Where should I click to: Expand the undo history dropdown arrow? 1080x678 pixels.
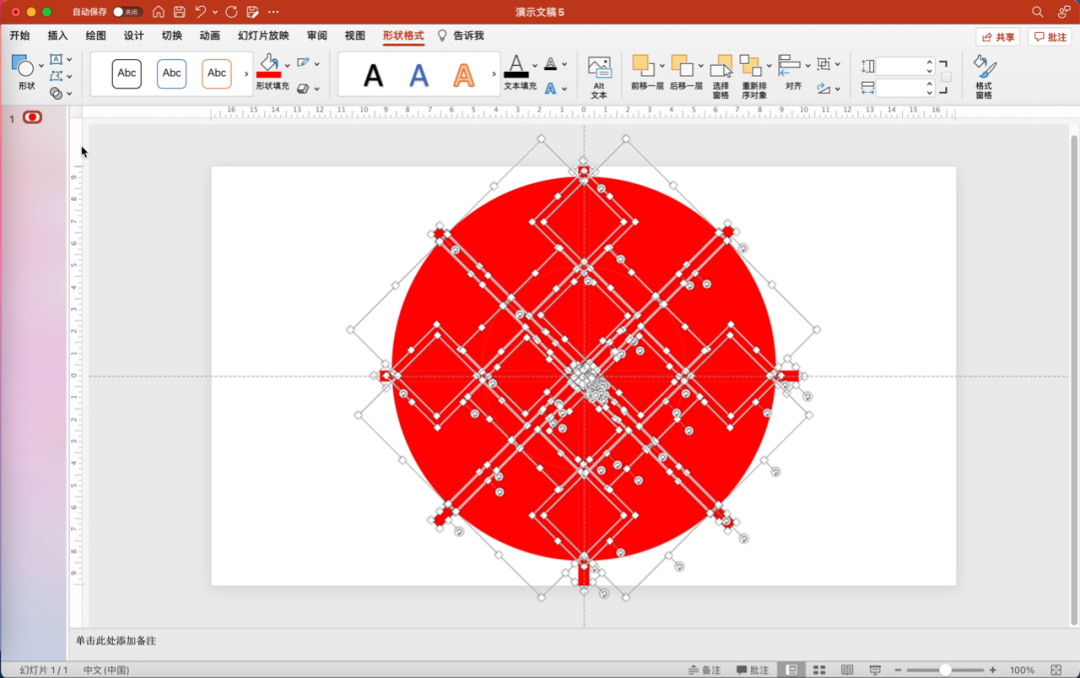215,12
